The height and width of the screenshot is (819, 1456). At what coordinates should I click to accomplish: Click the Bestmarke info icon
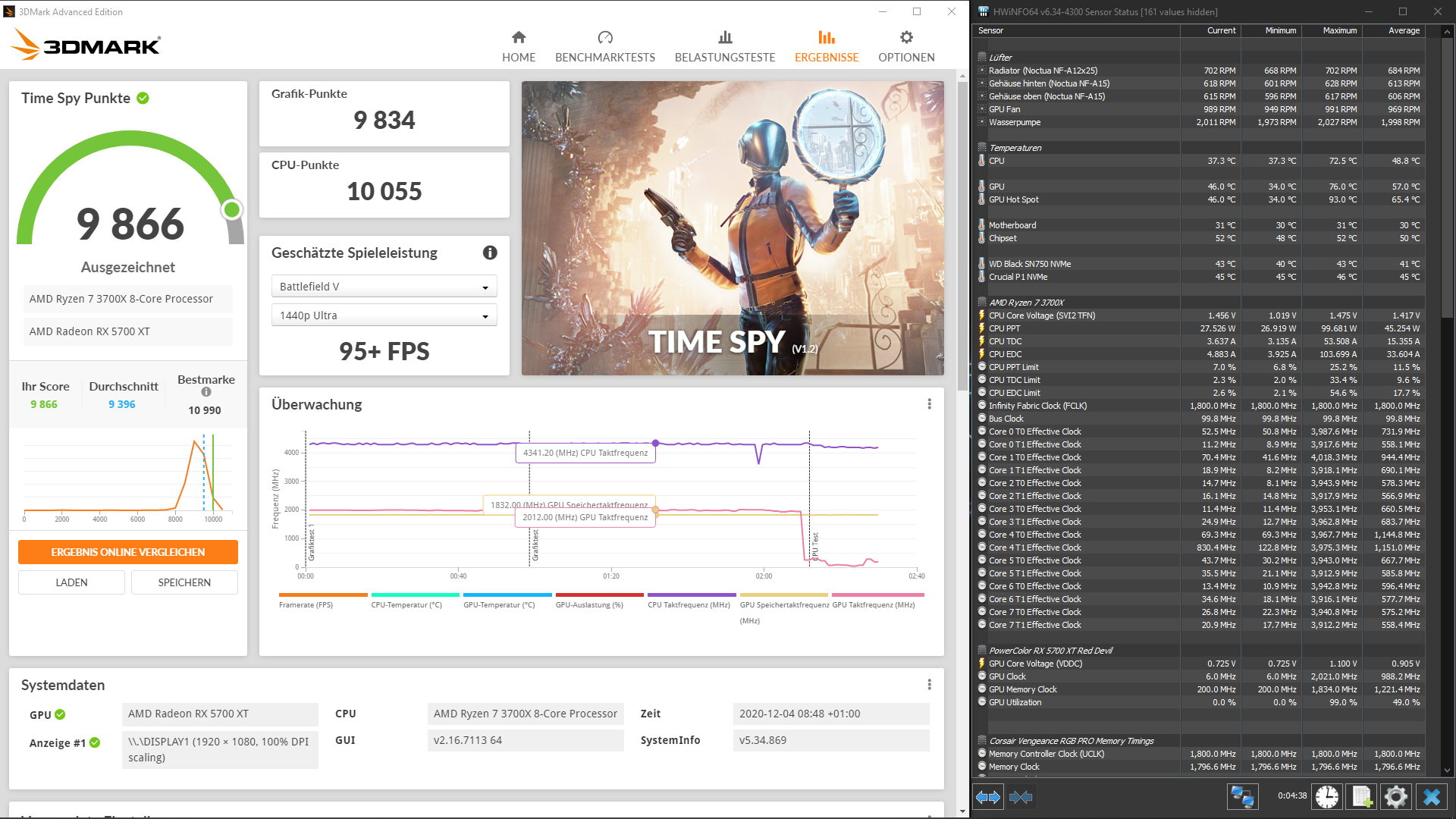[x=206, y=392]
